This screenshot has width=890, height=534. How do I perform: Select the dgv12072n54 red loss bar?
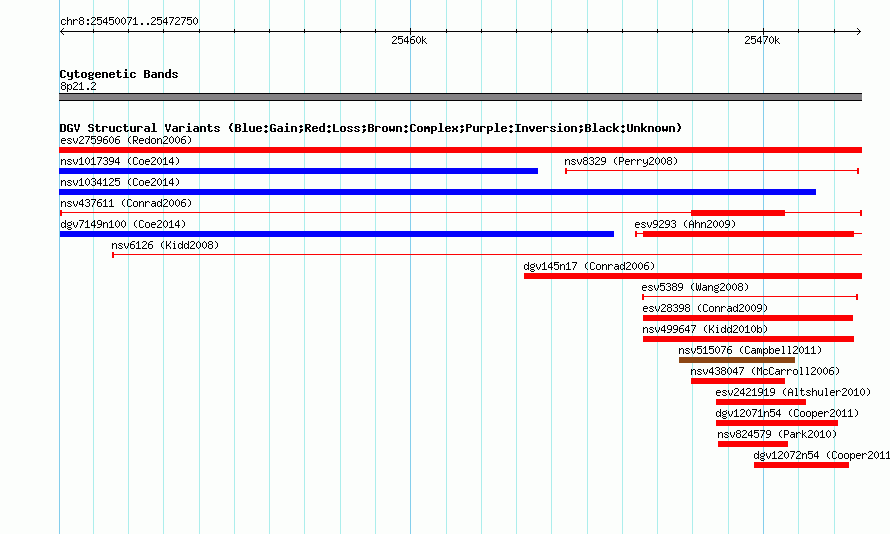pos(801,465)
